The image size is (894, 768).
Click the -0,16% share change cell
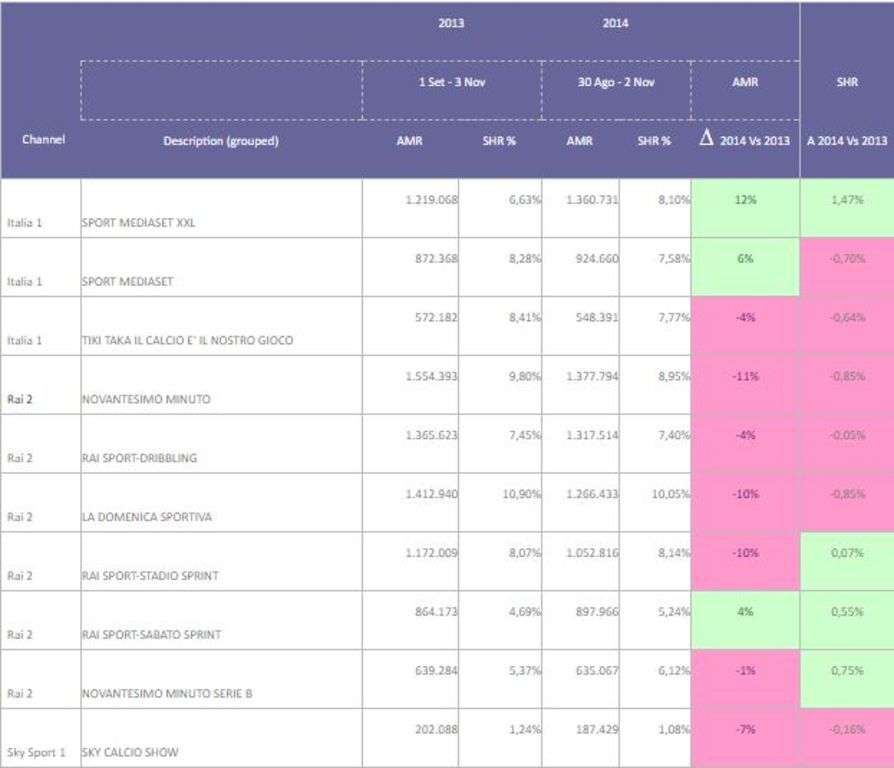[x=847, y=738]
